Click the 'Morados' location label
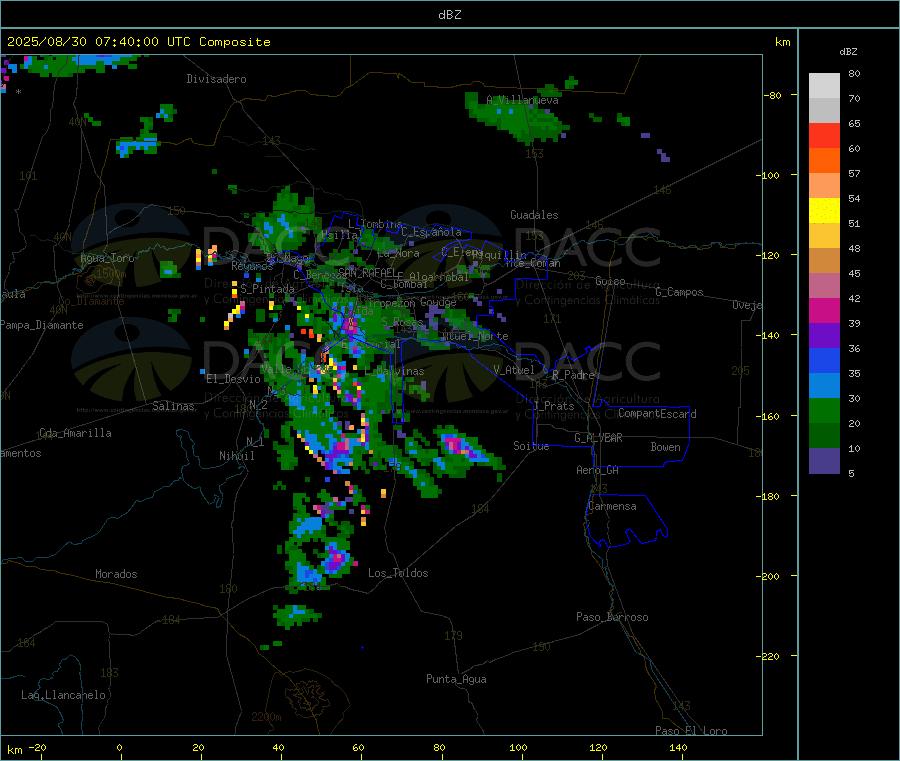The height and width of the screenshot is (761, 900). click(x=116, y=574)
